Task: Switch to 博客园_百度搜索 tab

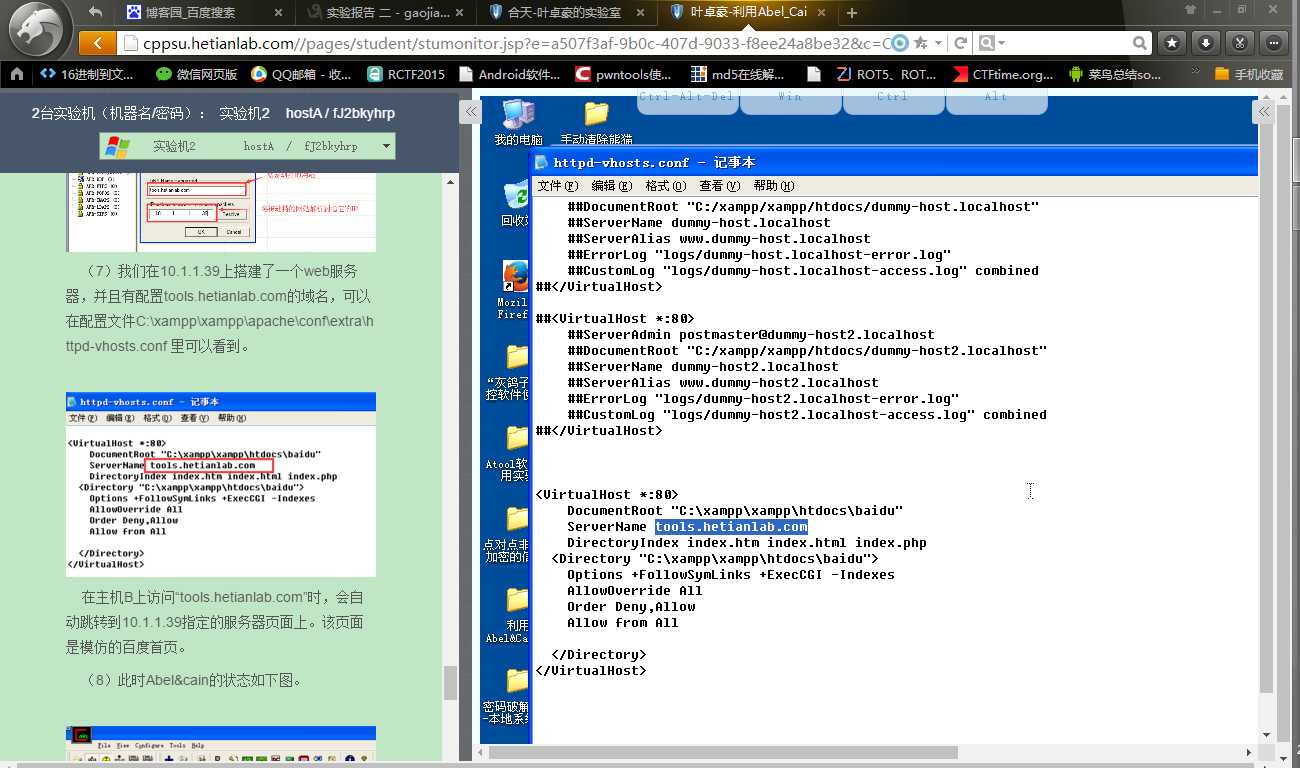Action: 206,12
